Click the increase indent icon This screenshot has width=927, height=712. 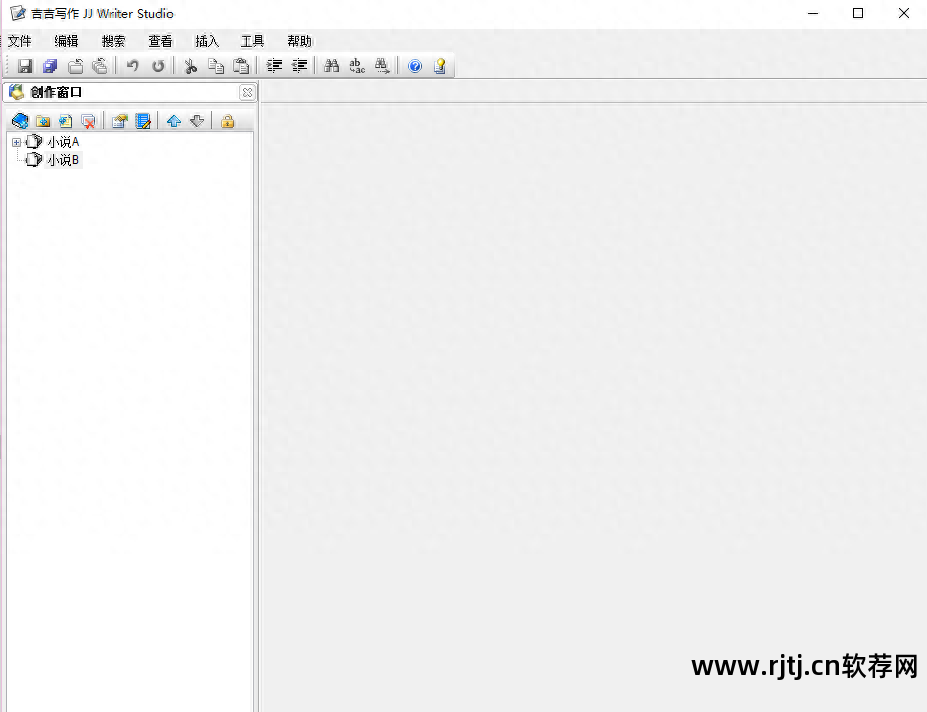(x=274, y=66)
